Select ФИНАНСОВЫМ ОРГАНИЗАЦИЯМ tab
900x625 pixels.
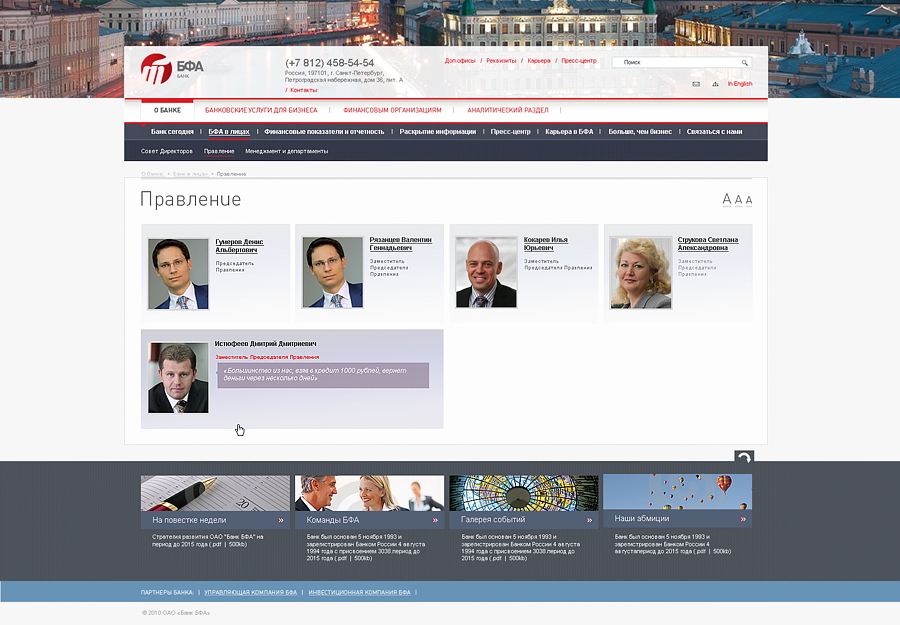tap(392, 110)
